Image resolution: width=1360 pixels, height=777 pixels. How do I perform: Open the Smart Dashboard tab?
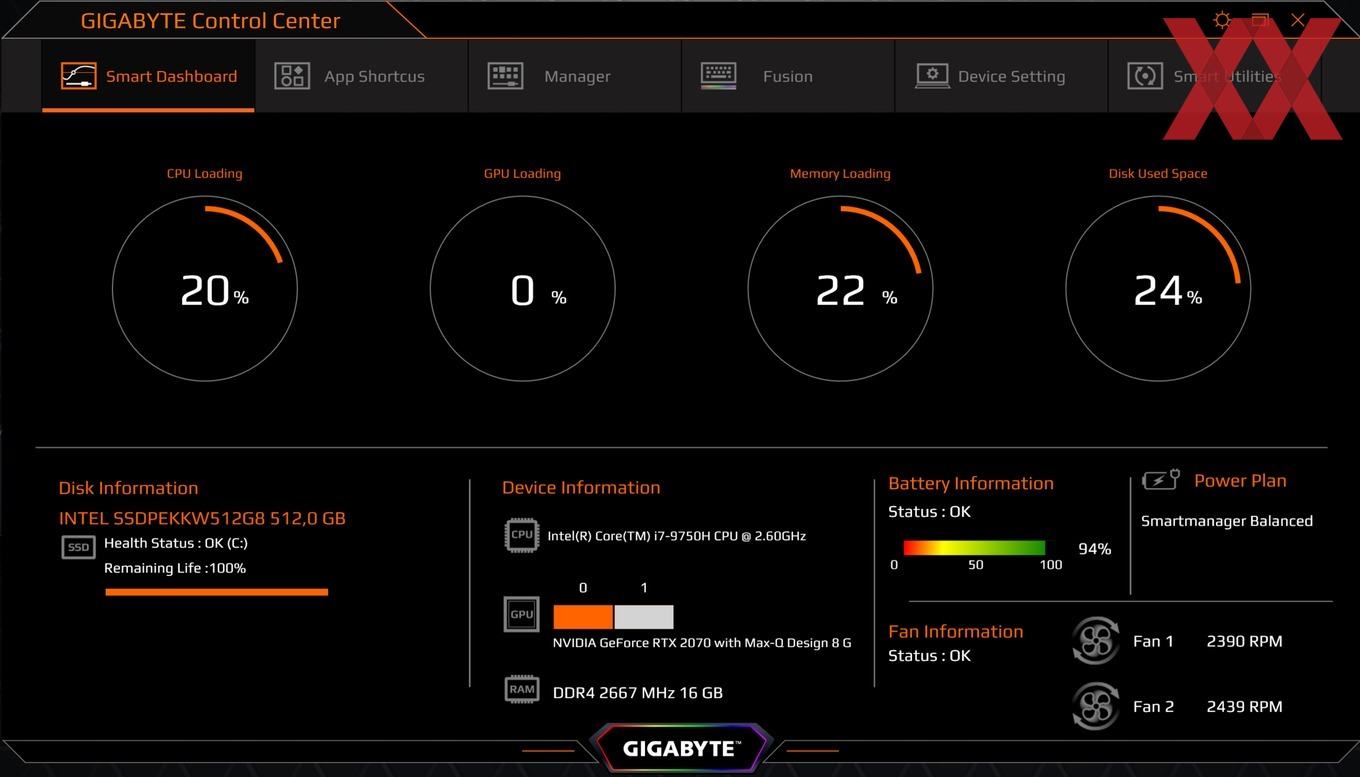148,76
